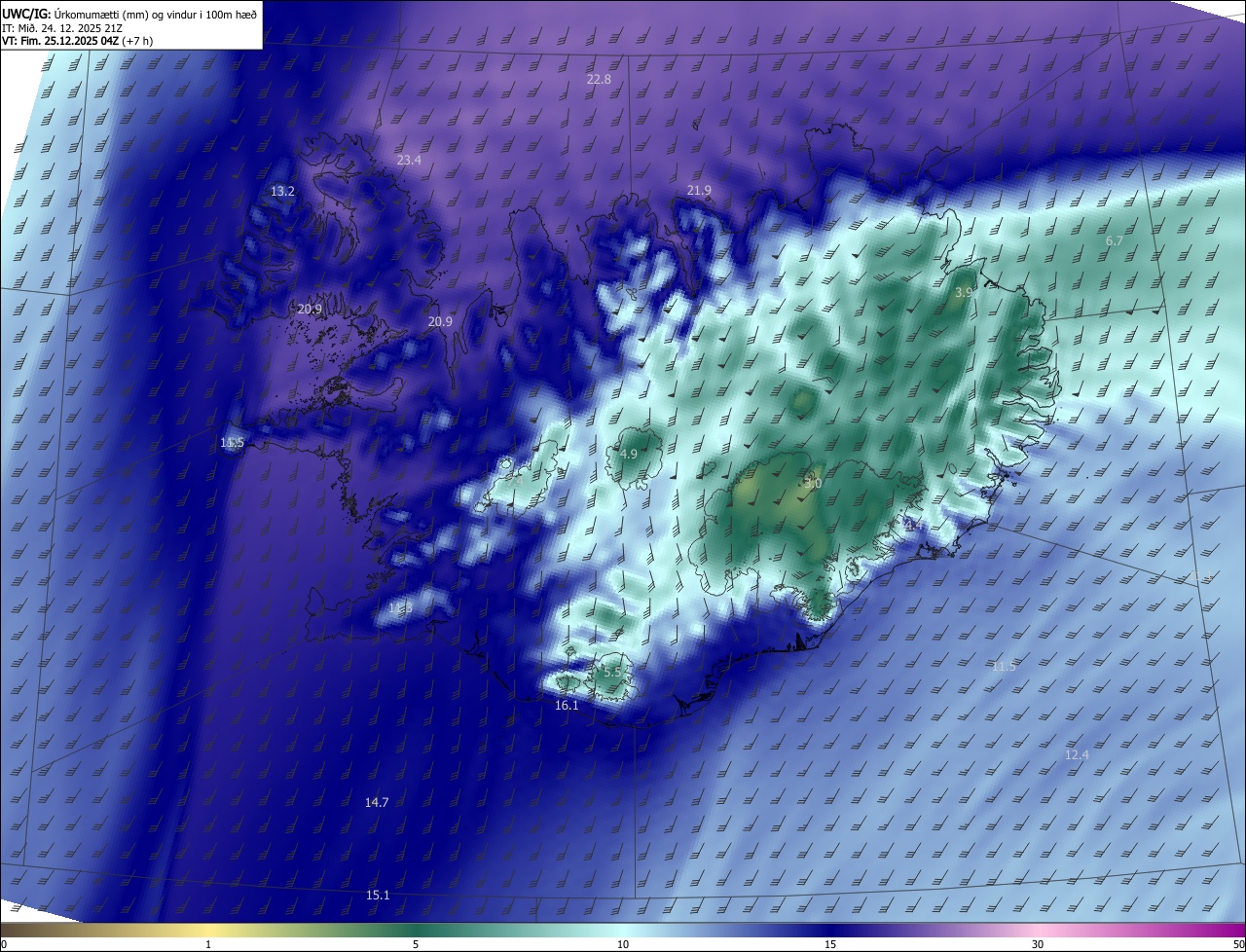The height and width of the screenshot is (952, 1246).
Task: Click the 5.5 value label
Action: (612, 672)
